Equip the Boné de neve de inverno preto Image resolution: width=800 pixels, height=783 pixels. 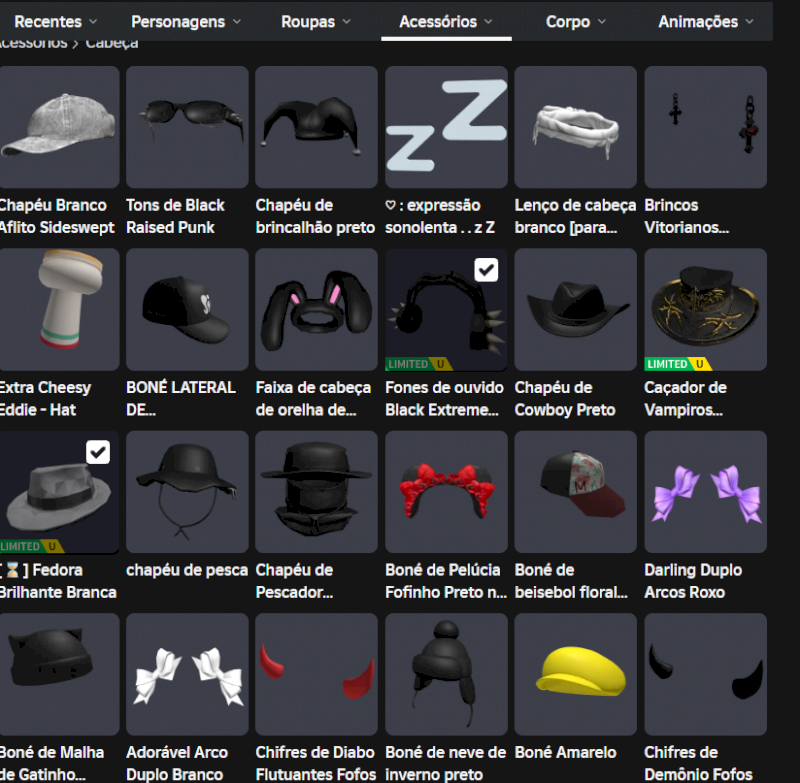(x=446, y=674)
